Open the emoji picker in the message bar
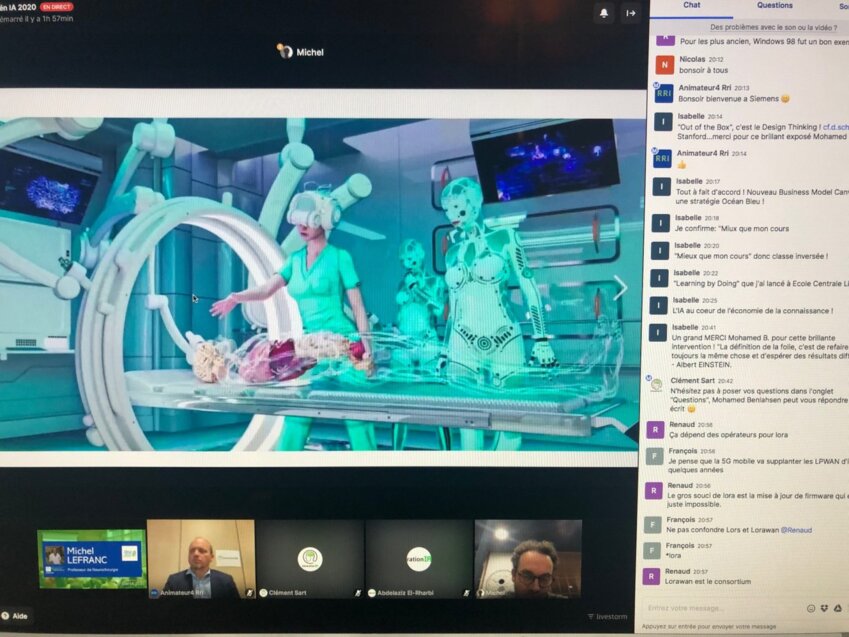Screen dimensions: 849x637 (x=811, y=607)
